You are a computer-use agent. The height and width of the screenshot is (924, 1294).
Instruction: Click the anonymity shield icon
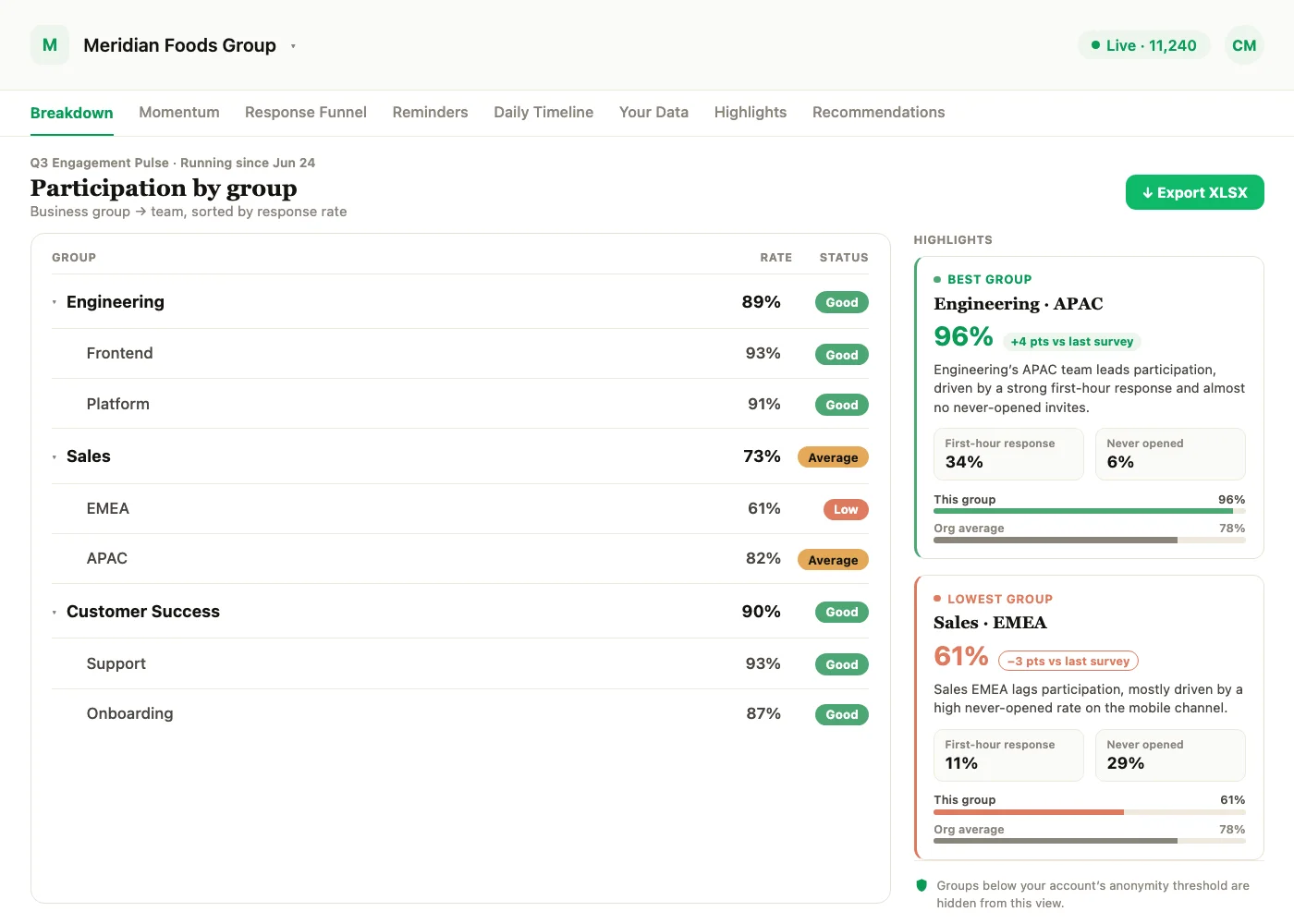pyautogui.click(x=922, y=885)
